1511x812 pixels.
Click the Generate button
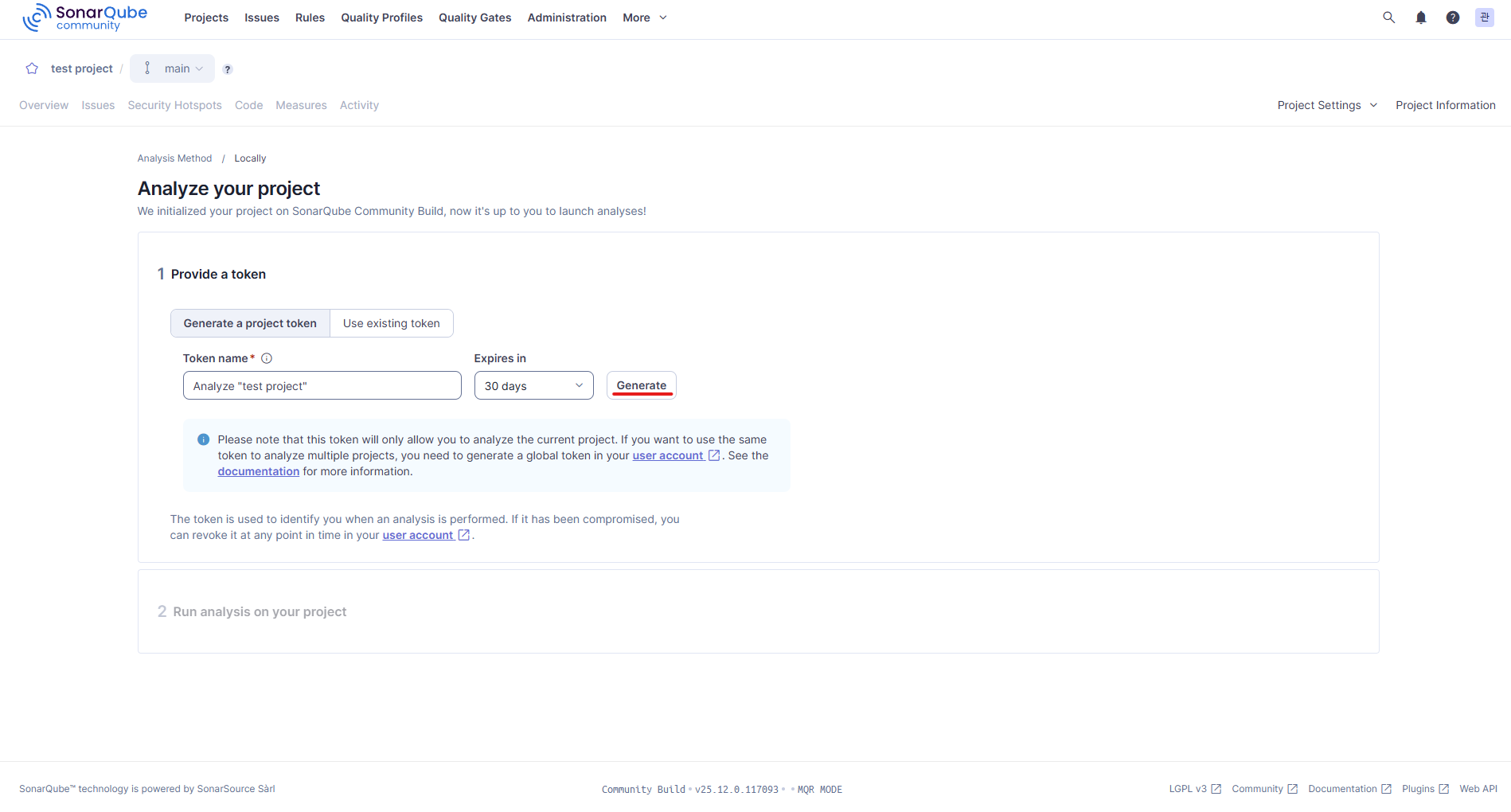pyautogui.click(x=642, y=385)
